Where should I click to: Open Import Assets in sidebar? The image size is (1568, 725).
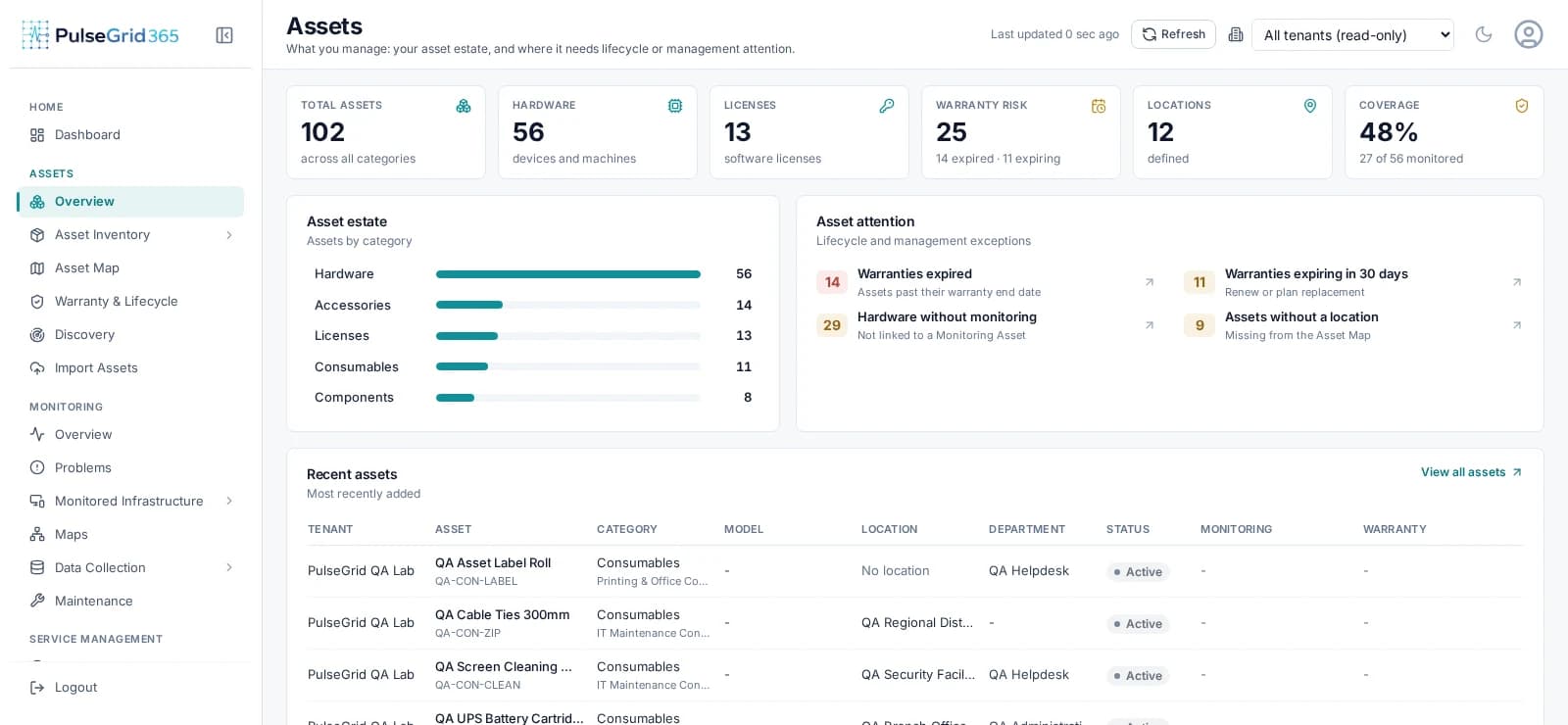(x=130, y=368)
